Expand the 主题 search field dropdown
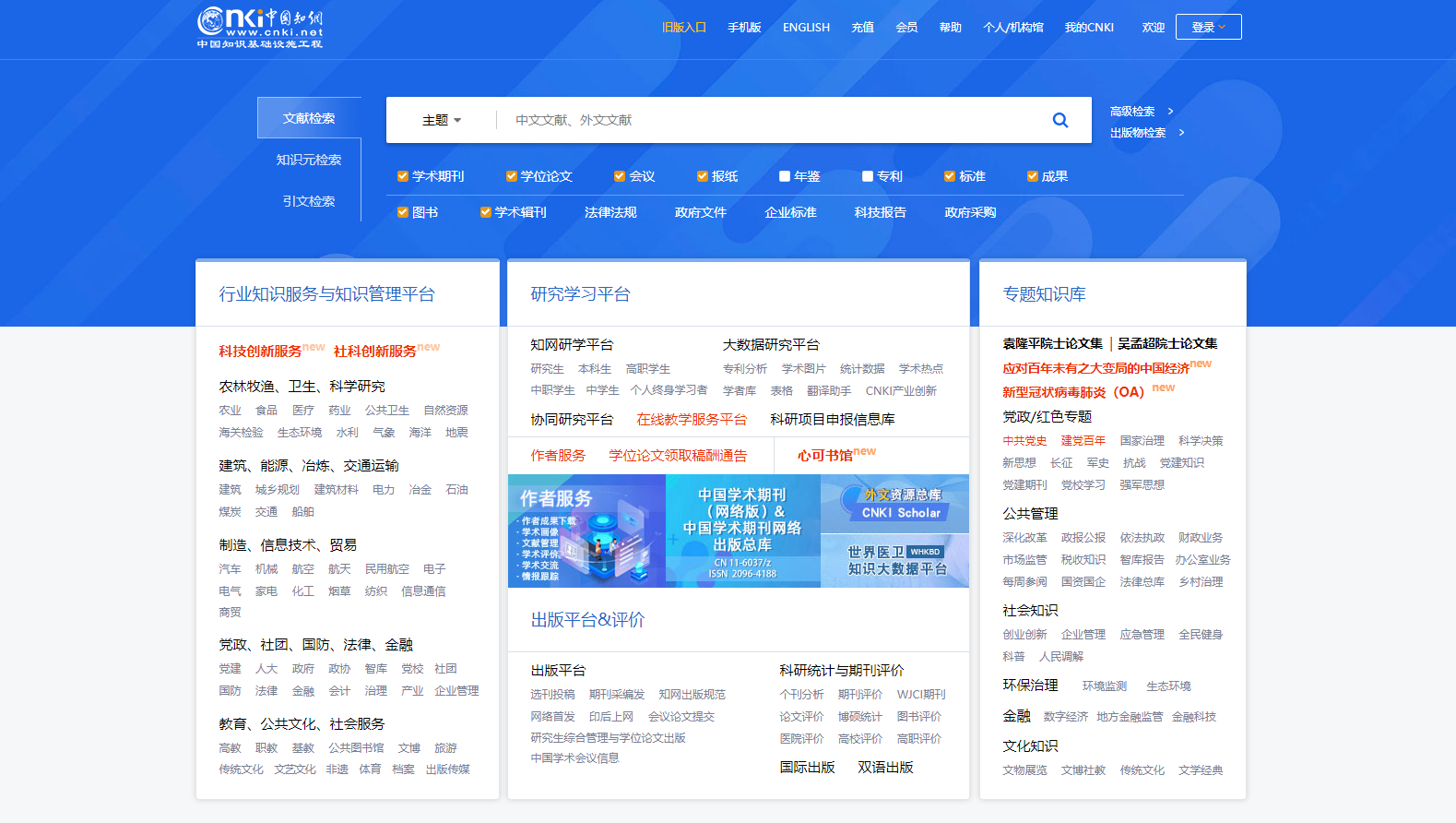The height and width of the screenshot is (823, 1456). click(x=442, y=120)
